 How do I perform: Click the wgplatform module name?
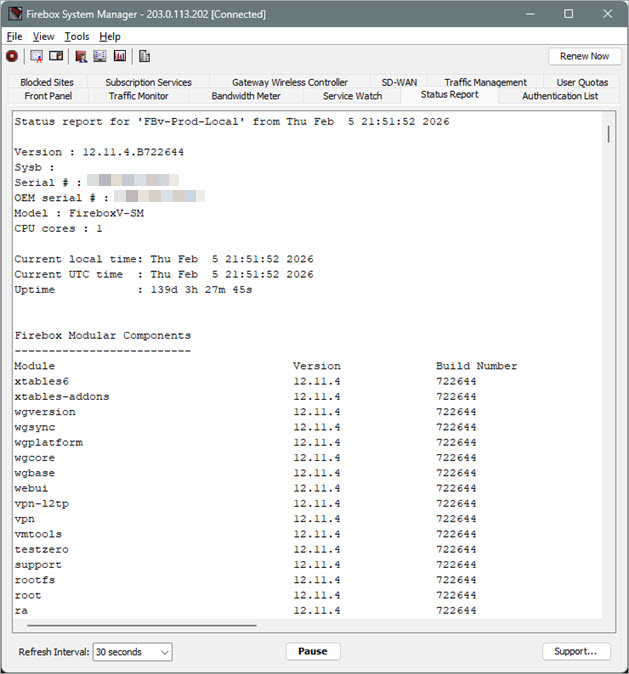point(49,442)
